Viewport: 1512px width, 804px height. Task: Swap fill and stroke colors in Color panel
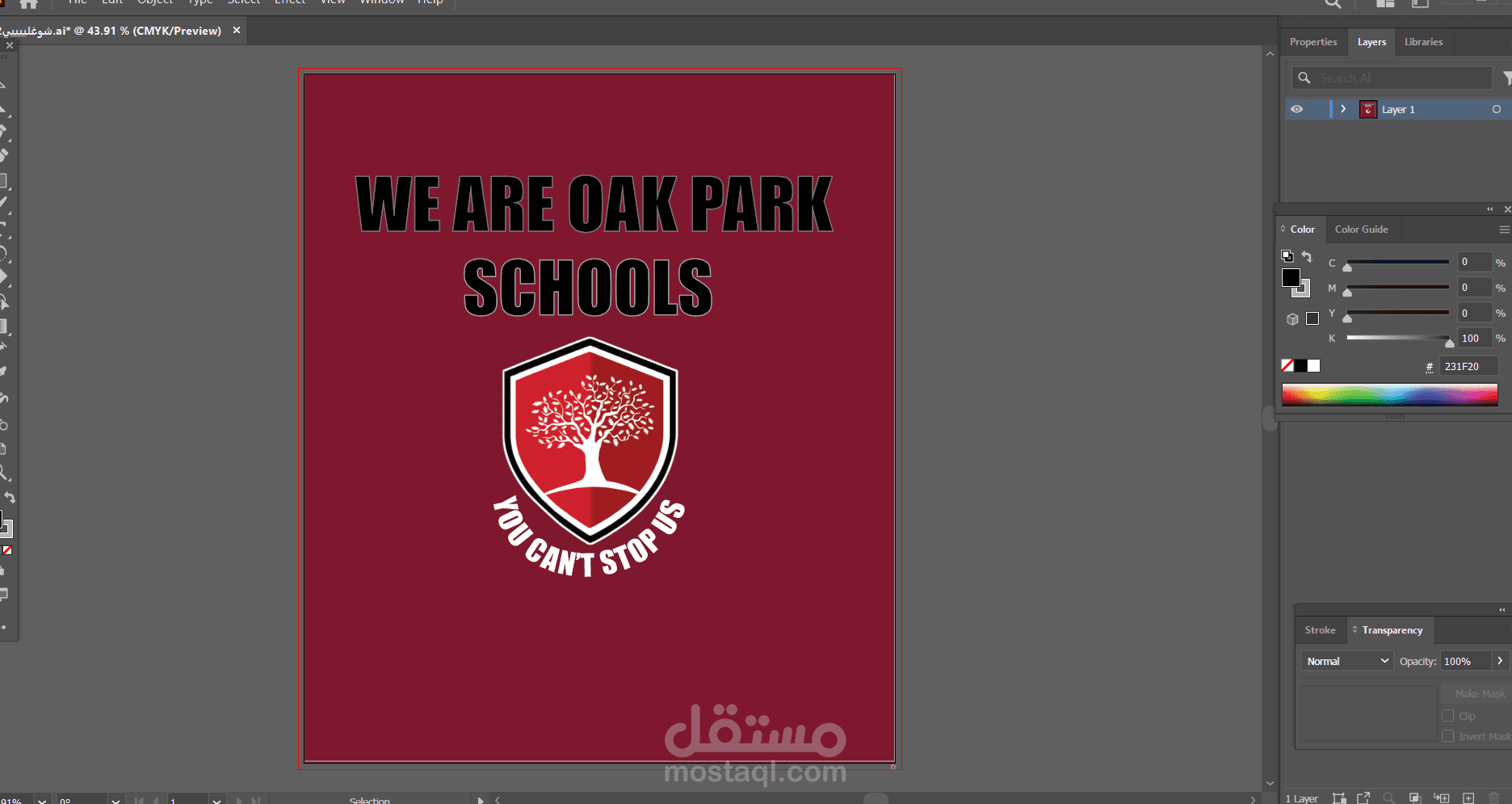tap(1306, 256)
